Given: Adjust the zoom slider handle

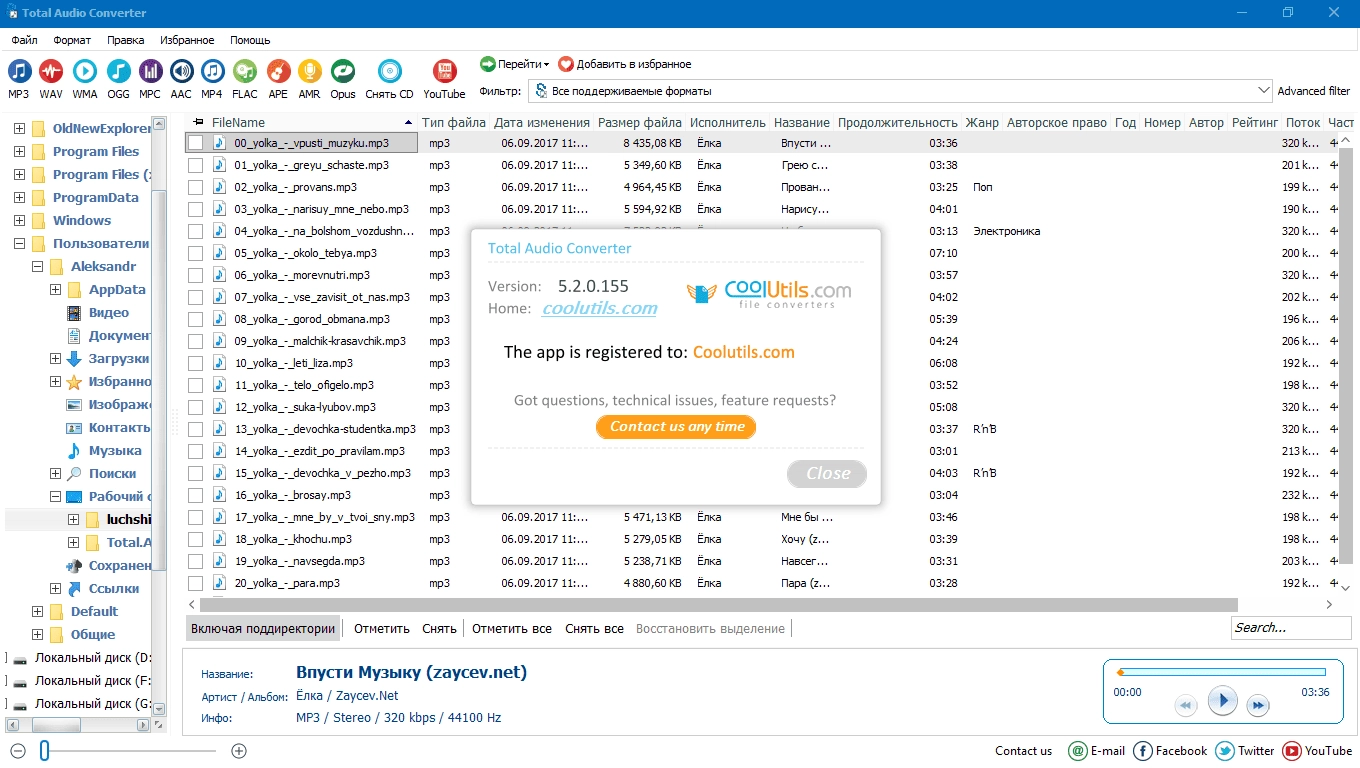Looking at the screenshot, I should tap(44, 751).
